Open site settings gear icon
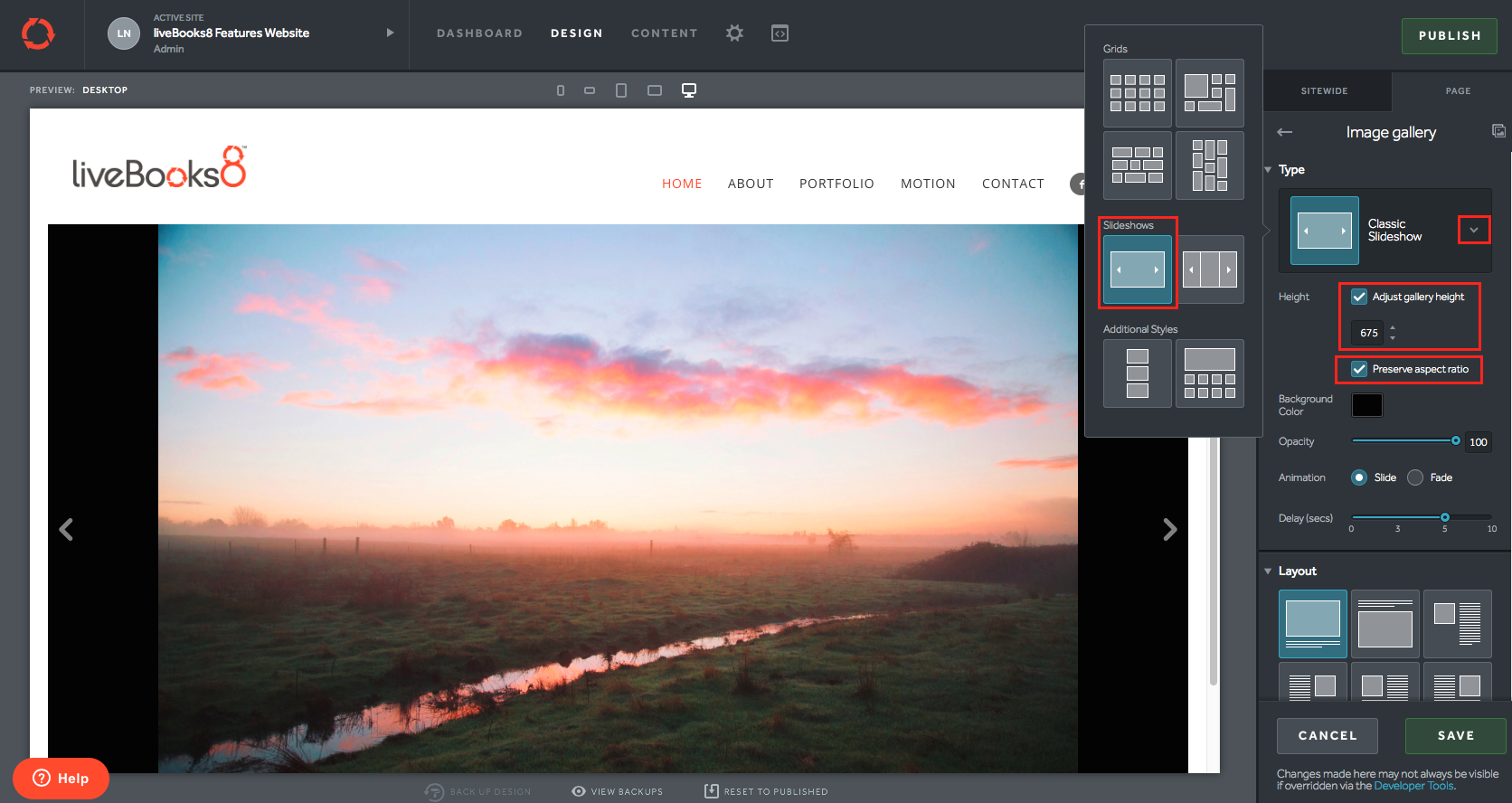Image resolution: width=1512 pixels, height=803 pixels. click(x=734, y=33)
